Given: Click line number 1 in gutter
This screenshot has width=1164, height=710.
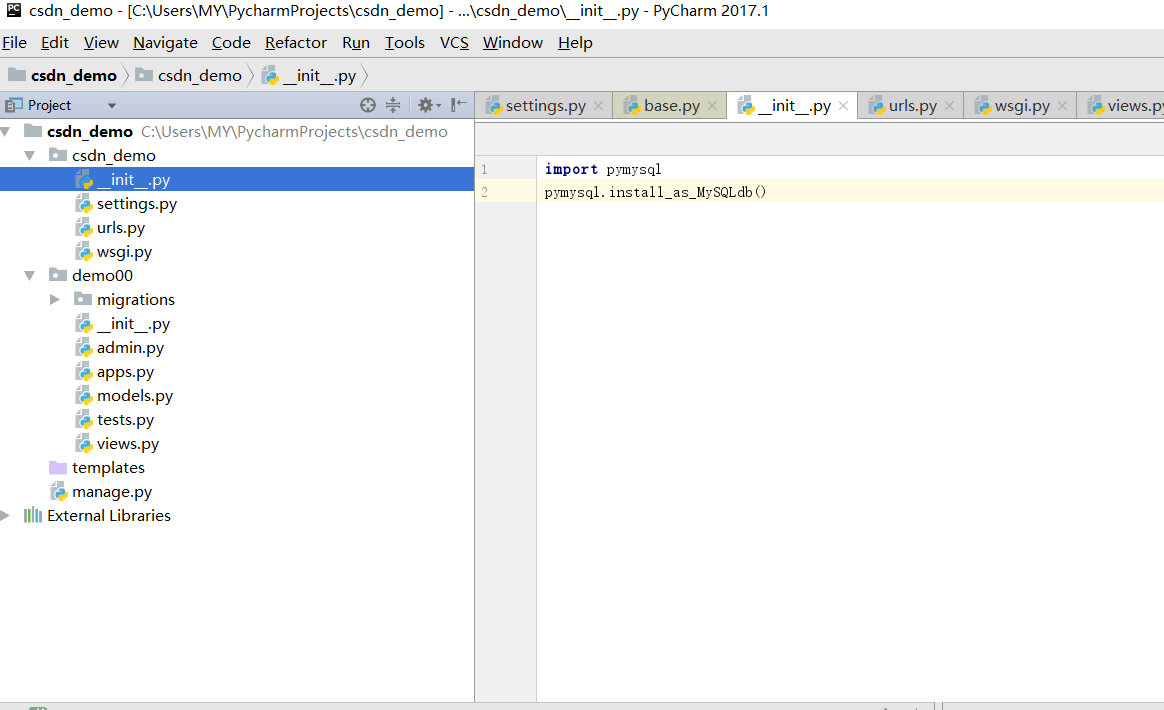Looking at the screenshot, I should (484, 169).
